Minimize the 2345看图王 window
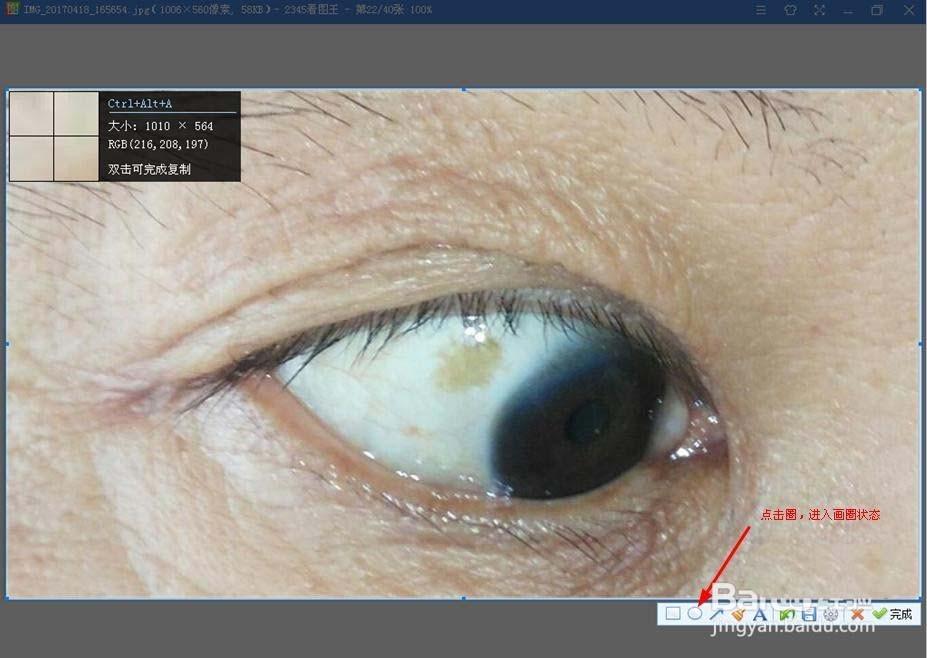This screenshot has height=658, width=927. tap(848, 10)
